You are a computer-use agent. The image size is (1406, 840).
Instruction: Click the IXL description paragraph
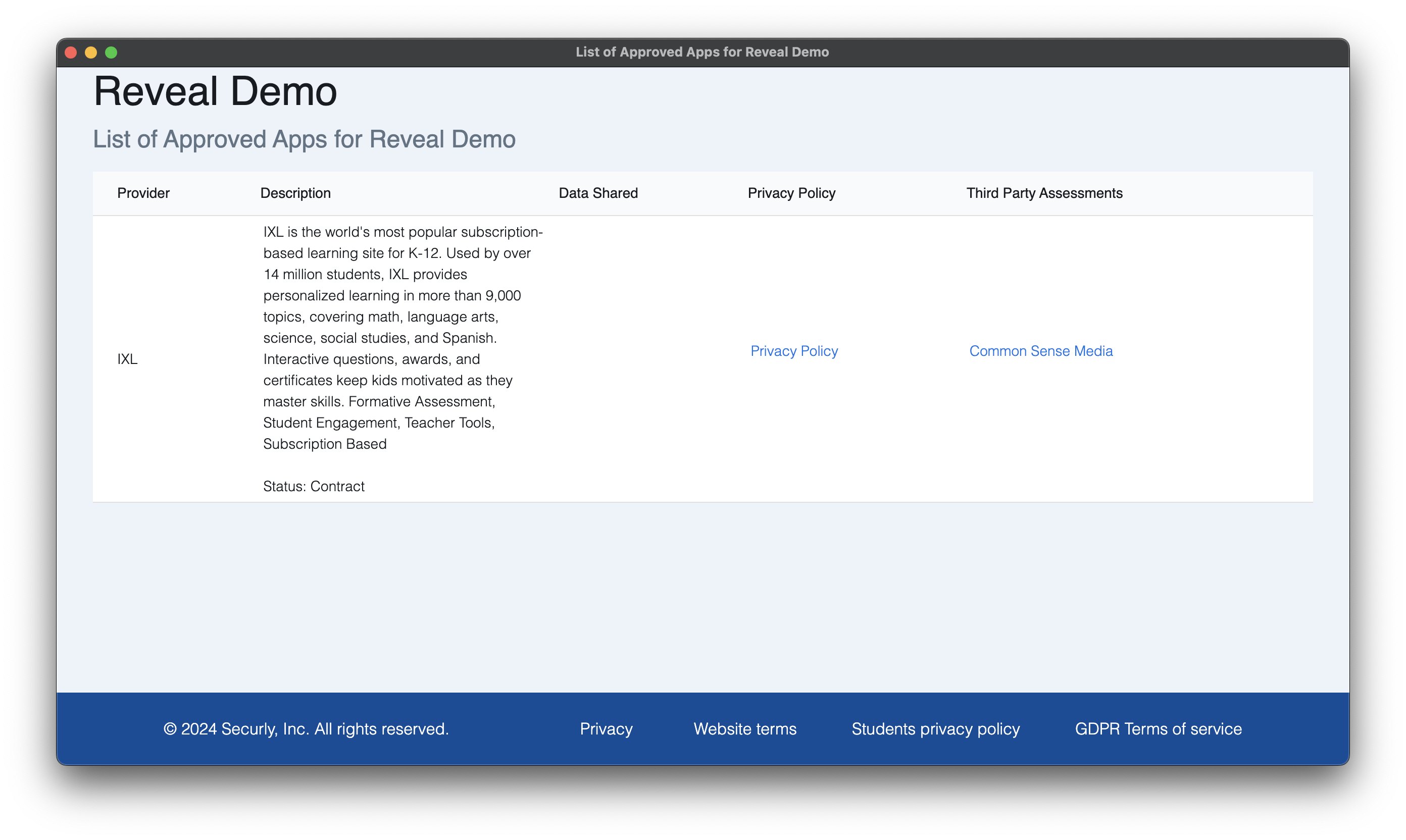point(403,338)
